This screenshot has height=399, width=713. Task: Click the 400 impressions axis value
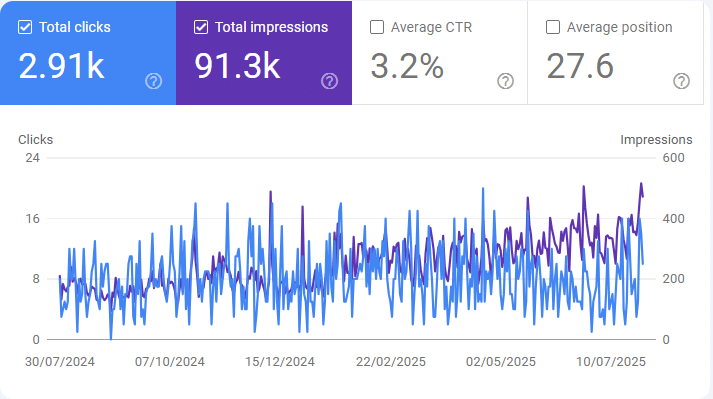673,219
